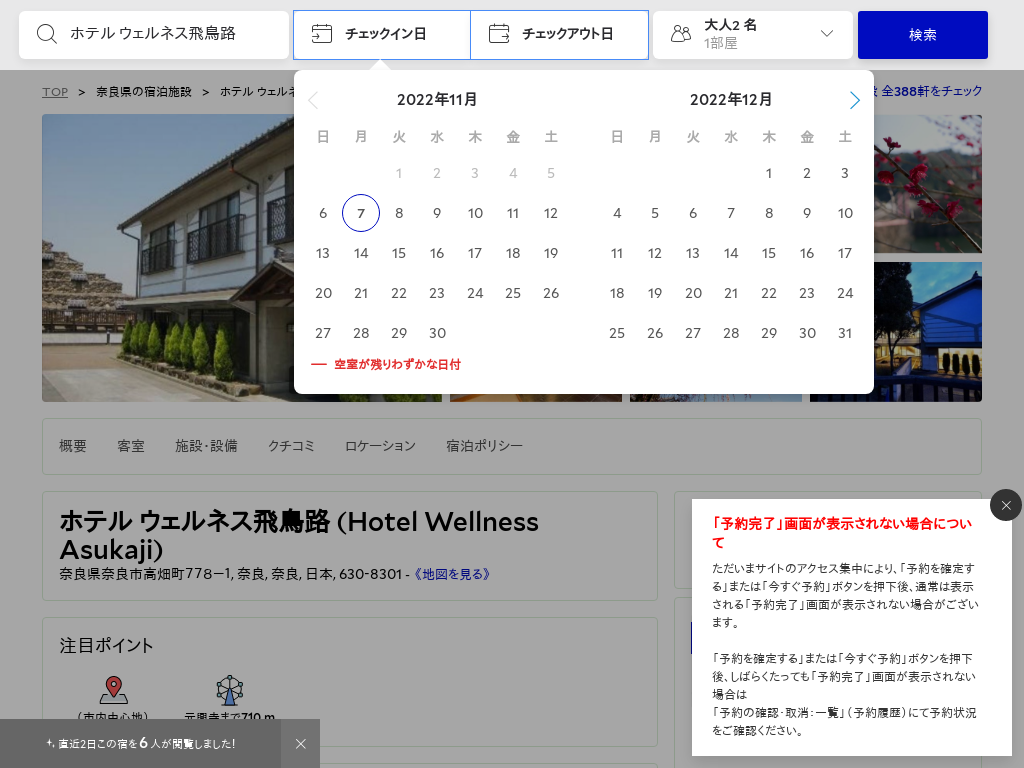The image size is (1024, 768).
Task: Click the 注目ポイント heading
Action: click(106, 645)
